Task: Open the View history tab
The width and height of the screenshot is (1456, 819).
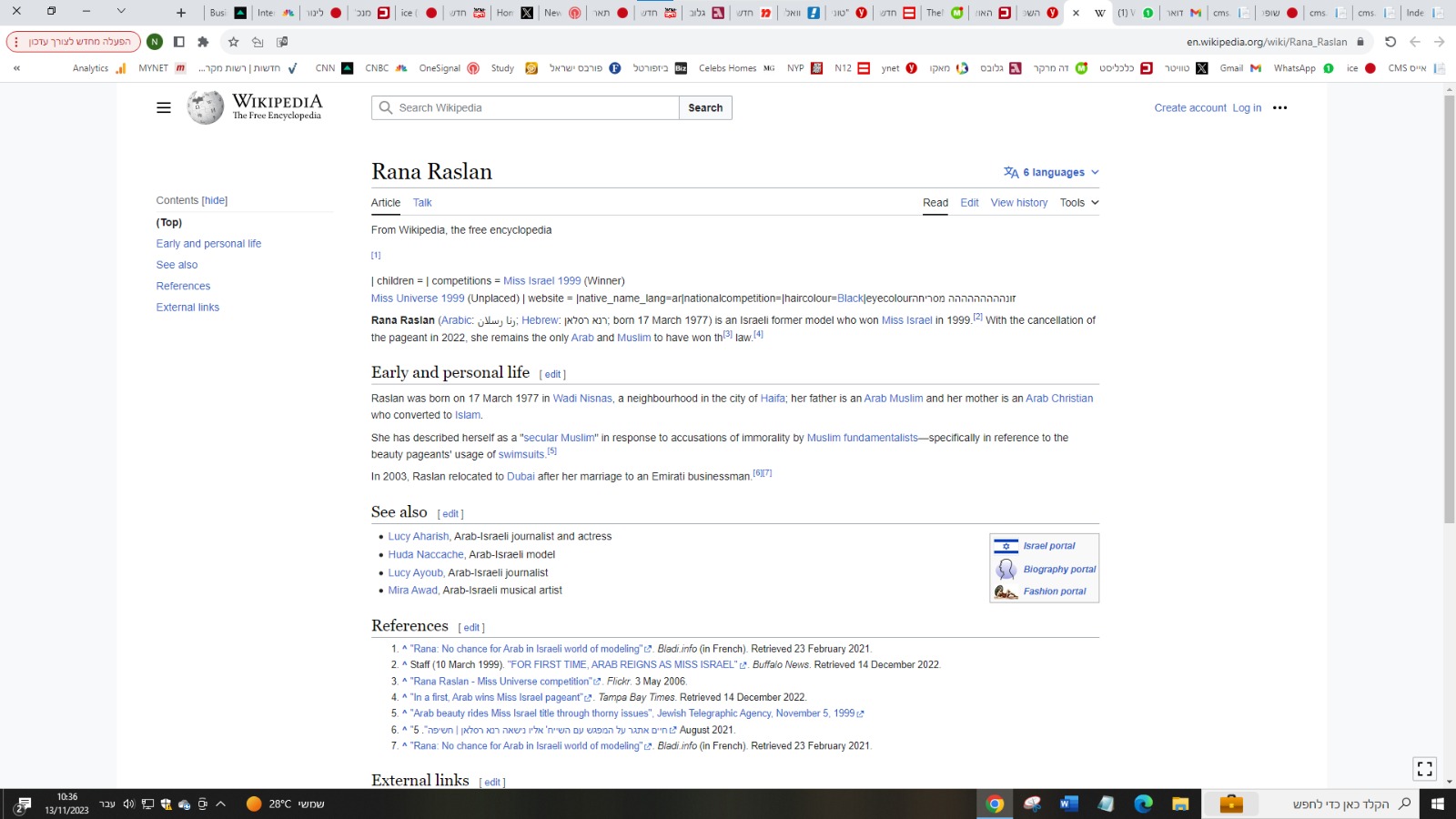Action: coord(1018,203)
